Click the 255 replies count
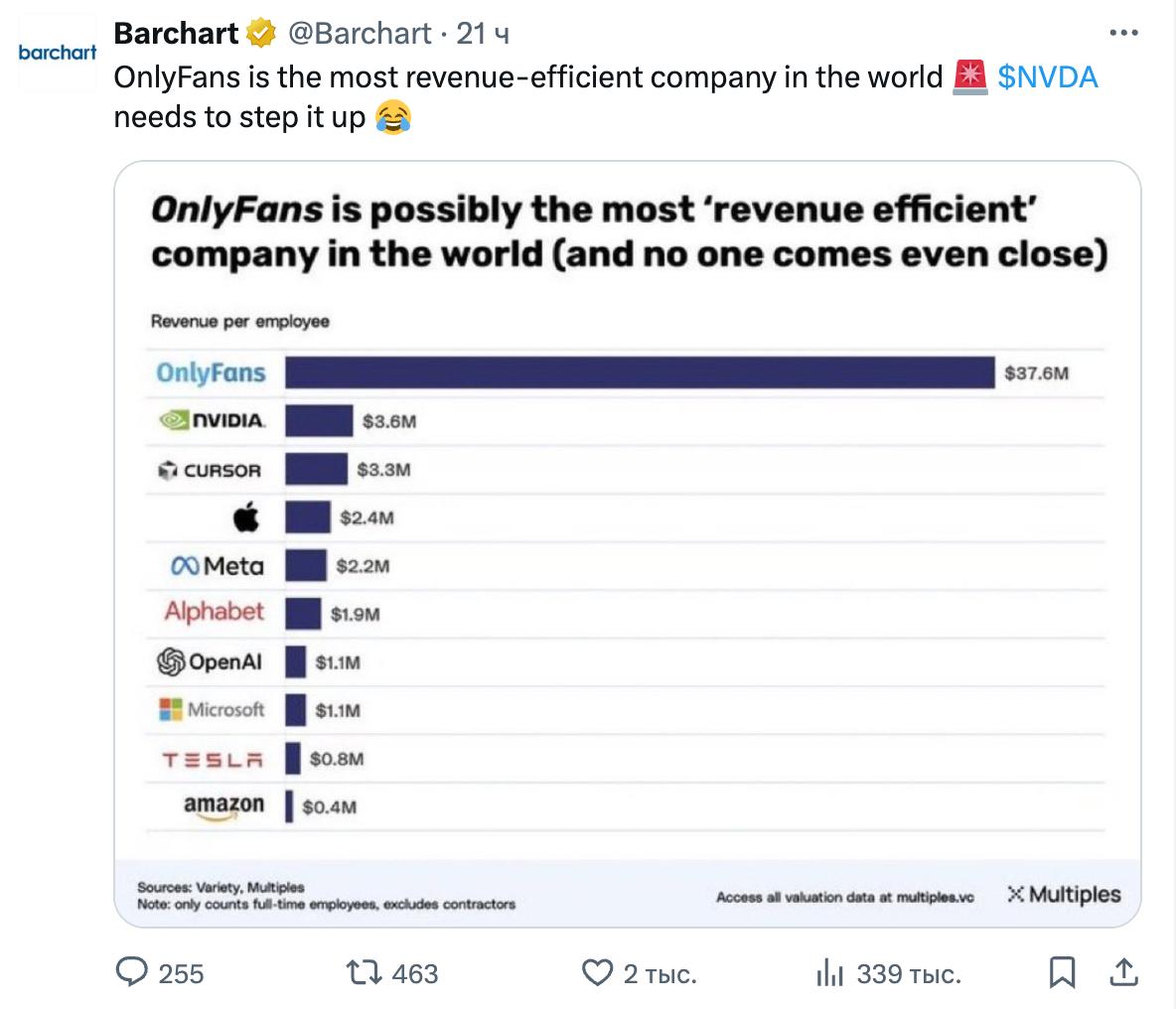Image resolution: width=1176 pixels, height=1009 pixels. click(x=181, y=974)
